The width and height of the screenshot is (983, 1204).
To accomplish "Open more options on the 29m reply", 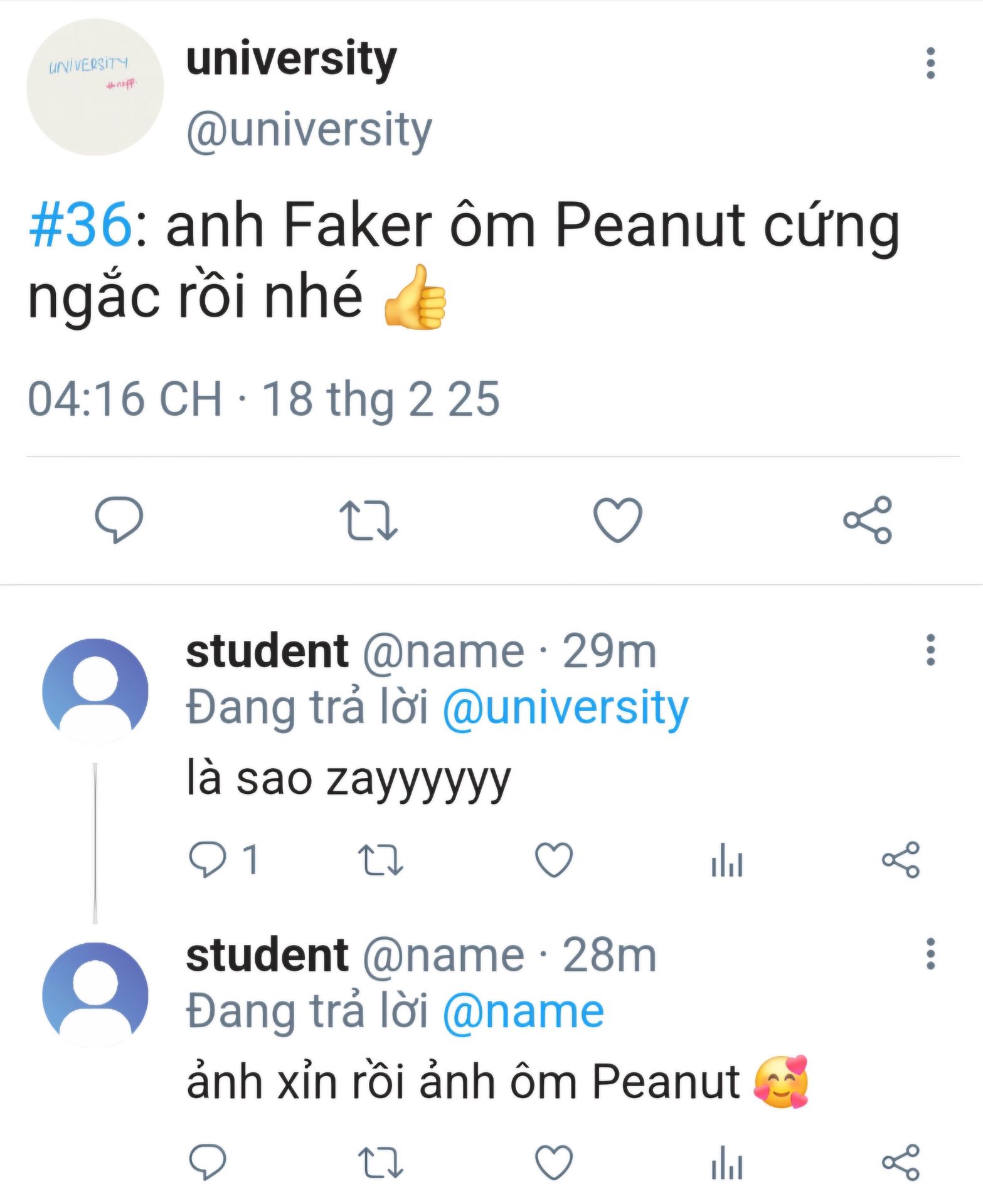I will coord(930,650).
